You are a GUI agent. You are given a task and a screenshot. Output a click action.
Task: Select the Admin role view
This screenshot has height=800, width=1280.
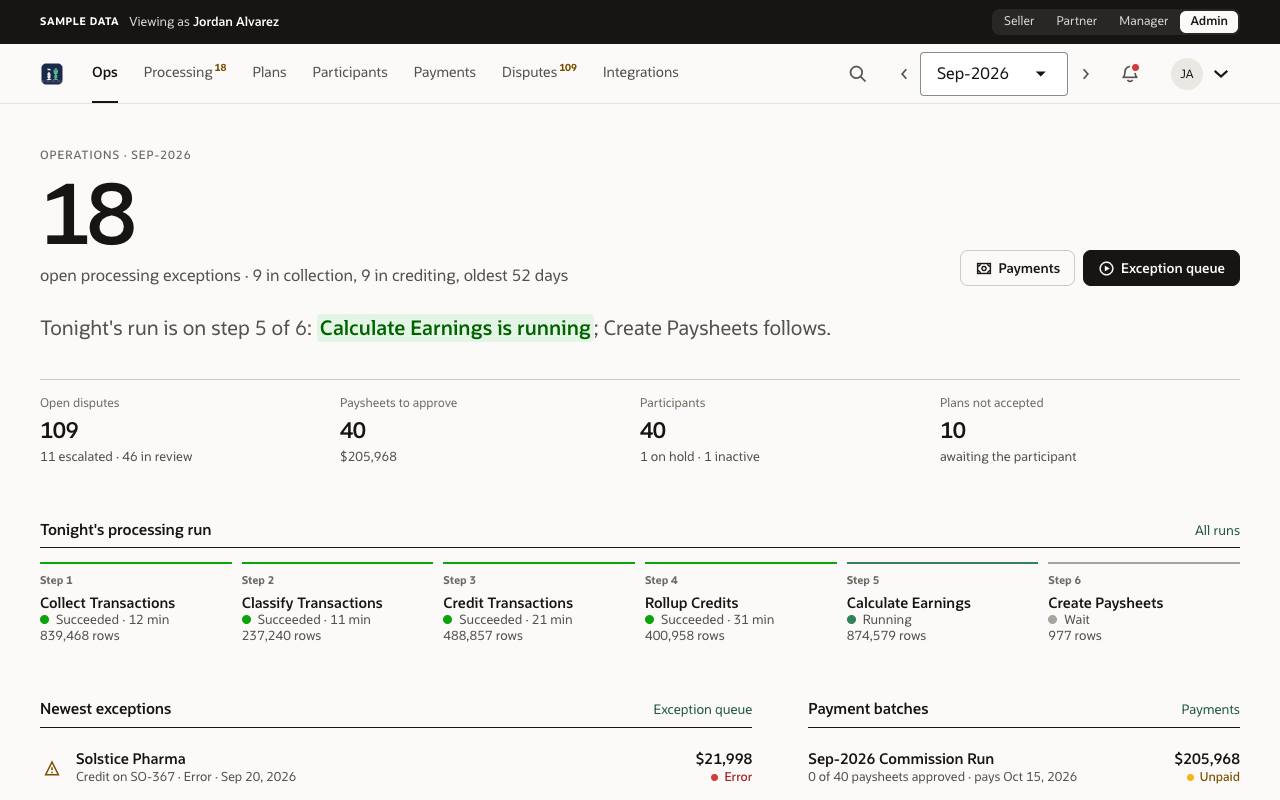point(1209,21)
